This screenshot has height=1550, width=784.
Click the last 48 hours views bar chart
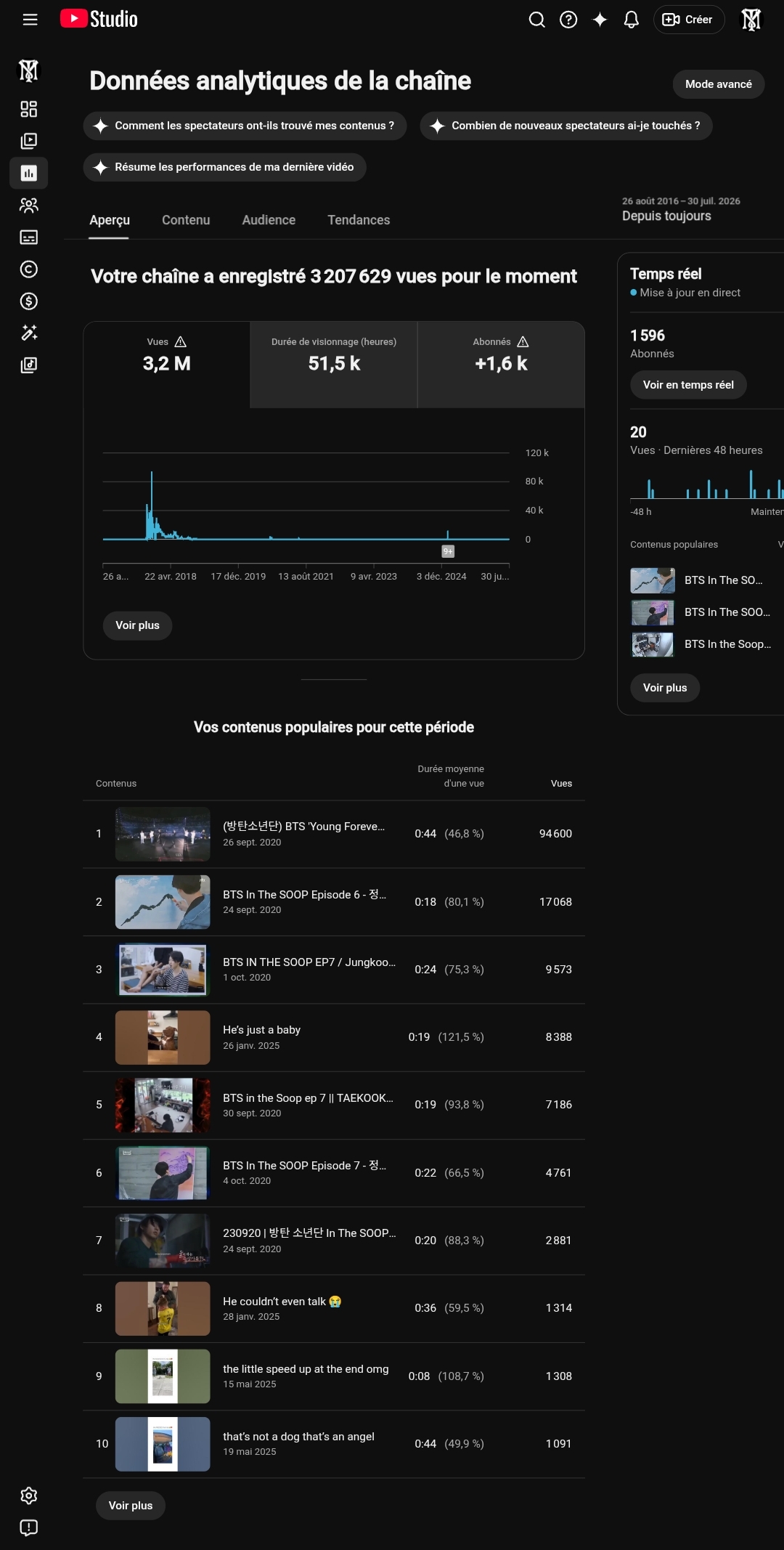[x=707, y=484]
